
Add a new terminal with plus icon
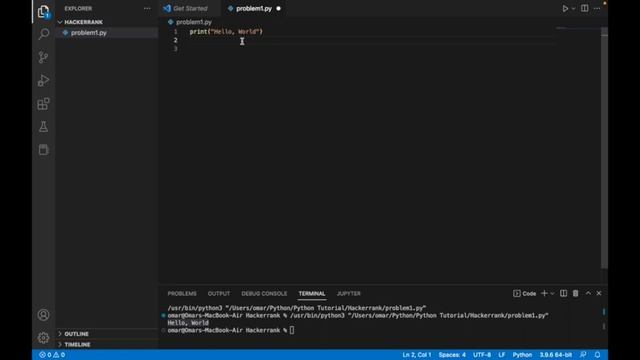(x=544, y=293)
